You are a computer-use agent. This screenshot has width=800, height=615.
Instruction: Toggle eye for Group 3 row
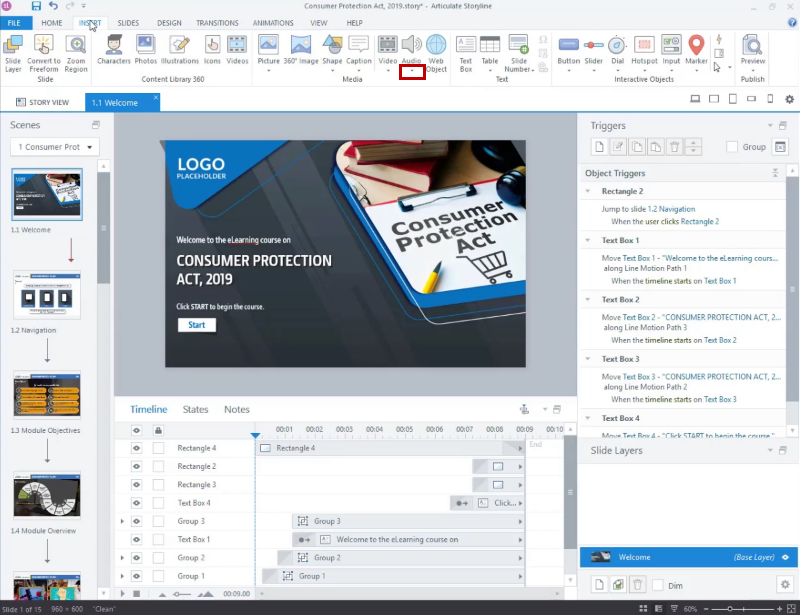tap(136, 521)
